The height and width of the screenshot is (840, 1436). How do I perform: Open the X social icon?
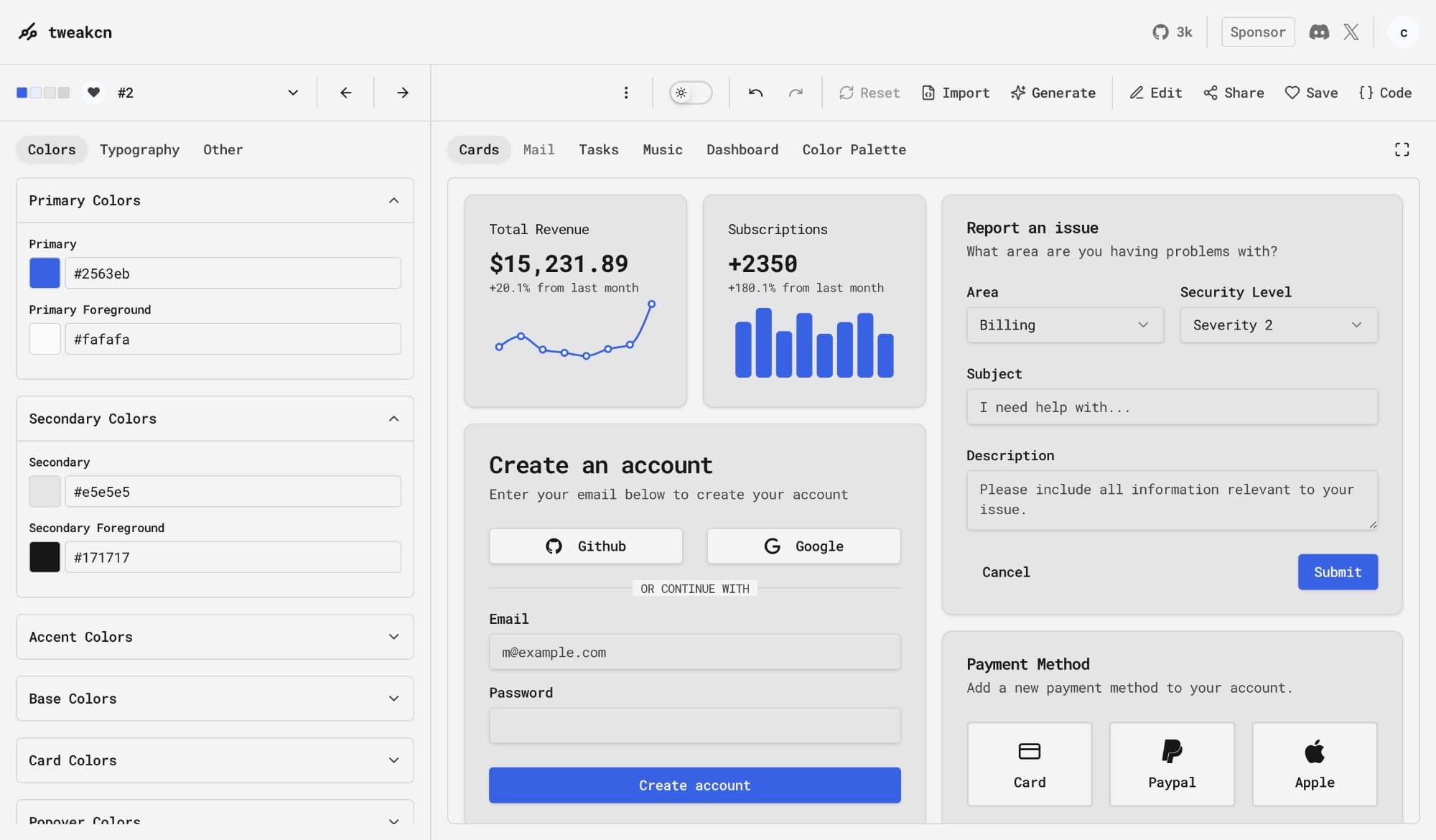point(1351,32)
